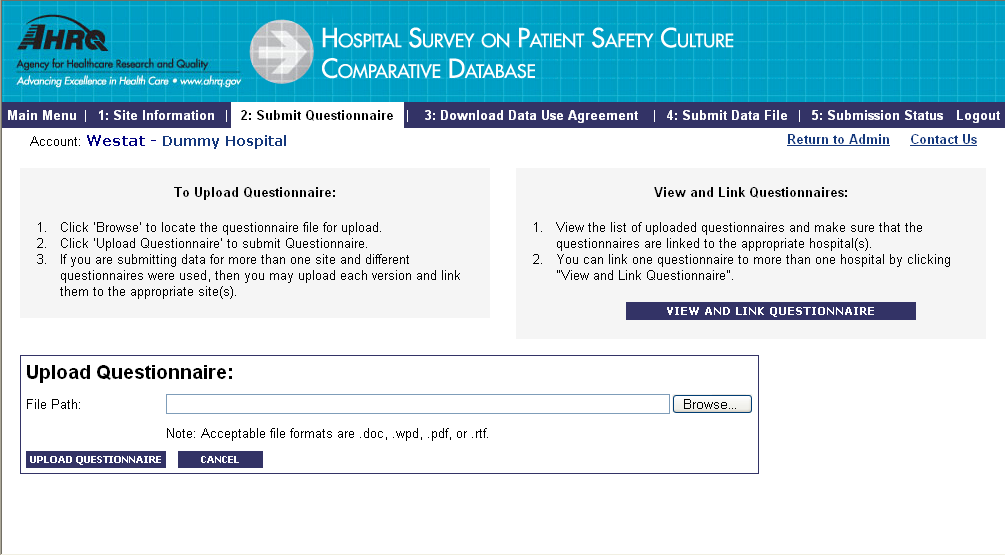Go to 1: Site Information tab
Image resolution: width=1005 pixels, height=555 pixels.
point(156,116)
